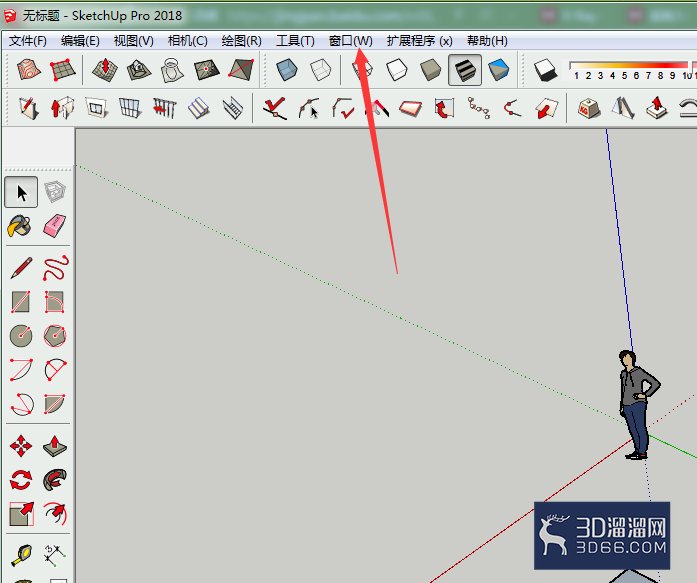Open the 视图(V) menu
The image size is (697, 583).
pyautogui.click(x=133, y=41)
